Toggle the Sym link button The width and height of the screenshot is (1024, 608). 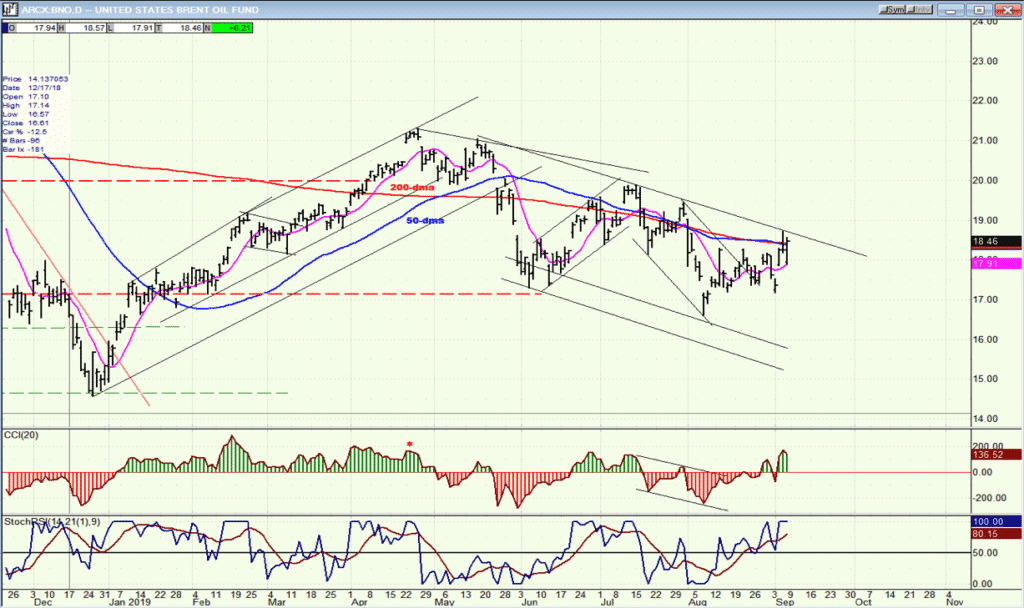click(x=892, y=10)
